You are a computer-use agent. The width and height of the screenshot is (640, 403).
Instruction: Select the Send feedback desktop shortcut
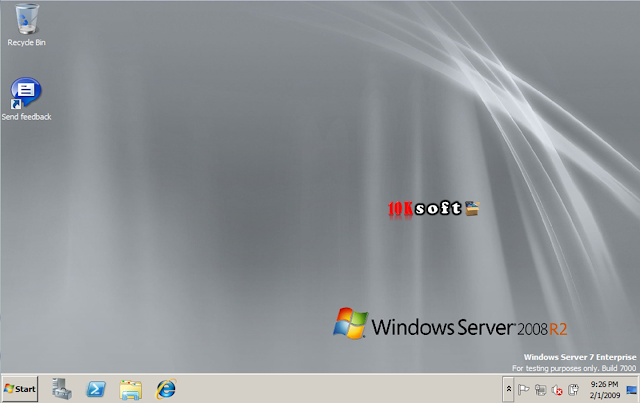click(26, 99)
